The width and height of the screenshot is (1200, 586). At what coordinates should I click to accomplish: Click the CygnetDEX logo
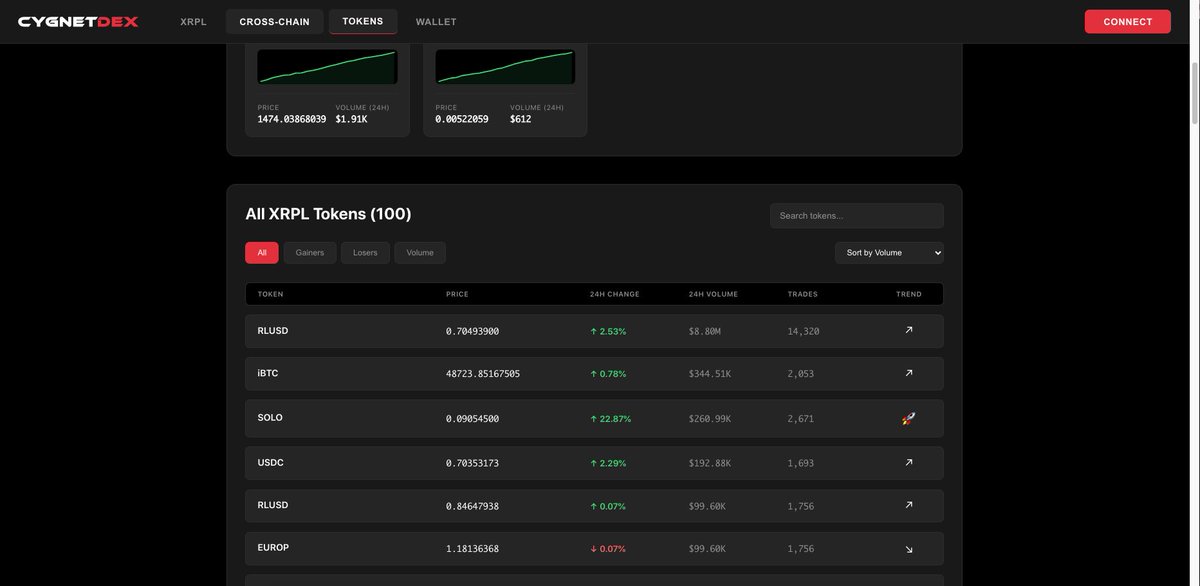coord(78,22)
